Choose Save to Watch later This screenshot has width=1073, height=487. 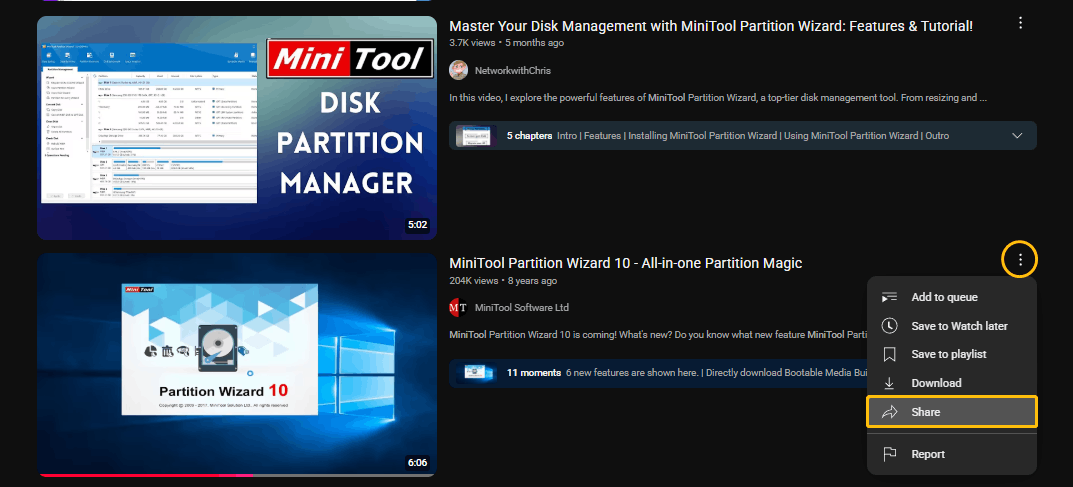pyautogui.click(x=952, y=326)
